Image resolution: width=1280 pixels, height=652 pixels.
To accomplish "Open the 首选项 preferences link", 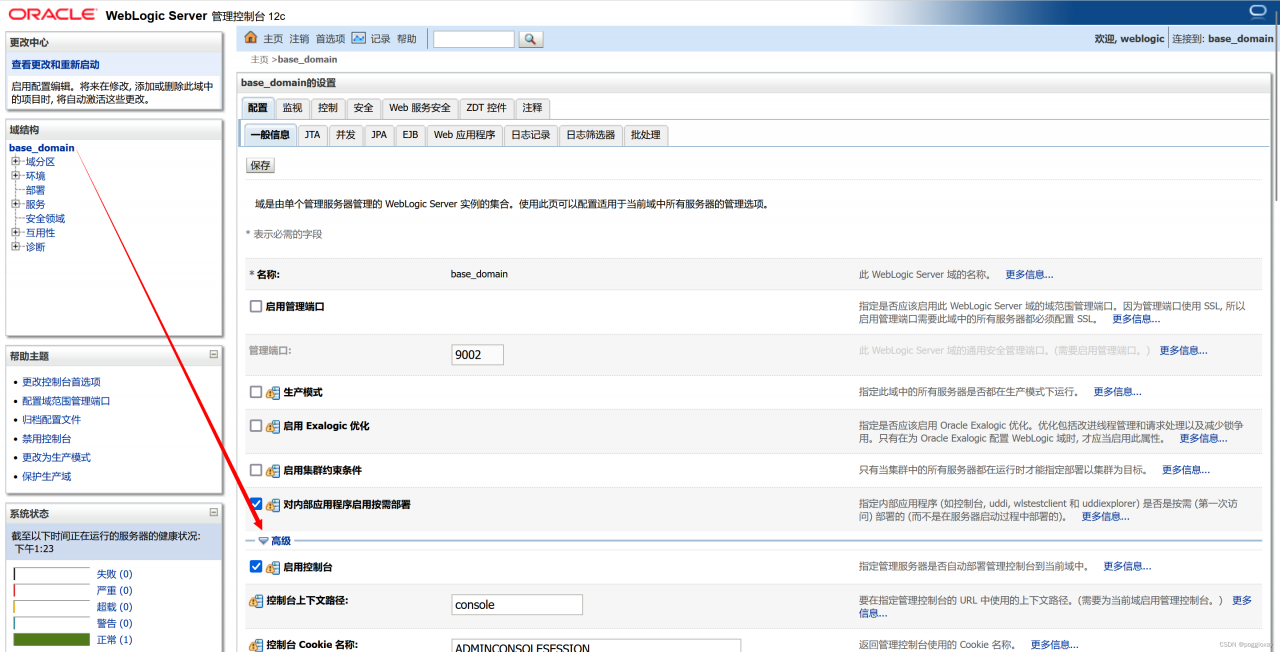I will pyautogui.click(x=331, y=39).
